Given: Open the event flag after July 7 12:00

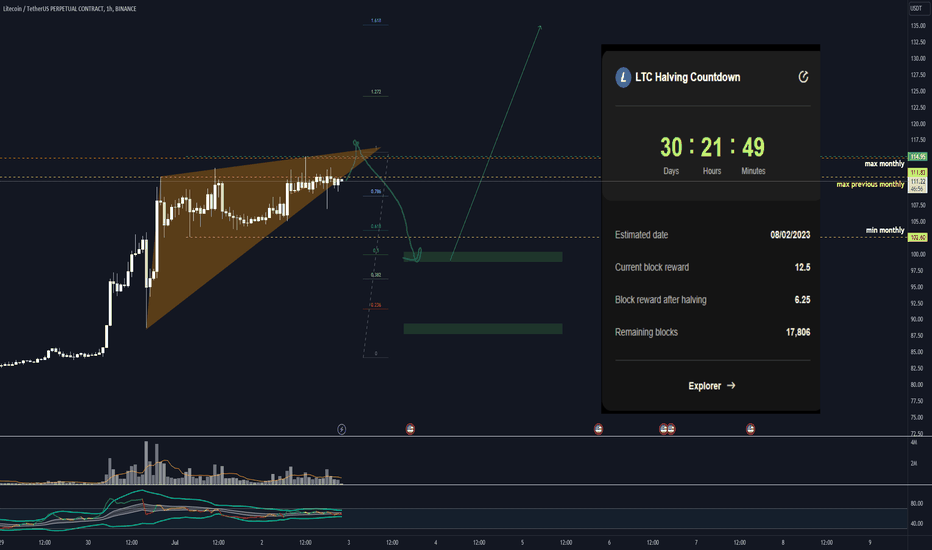Looking at the screenshot, I should pos(751,429).
